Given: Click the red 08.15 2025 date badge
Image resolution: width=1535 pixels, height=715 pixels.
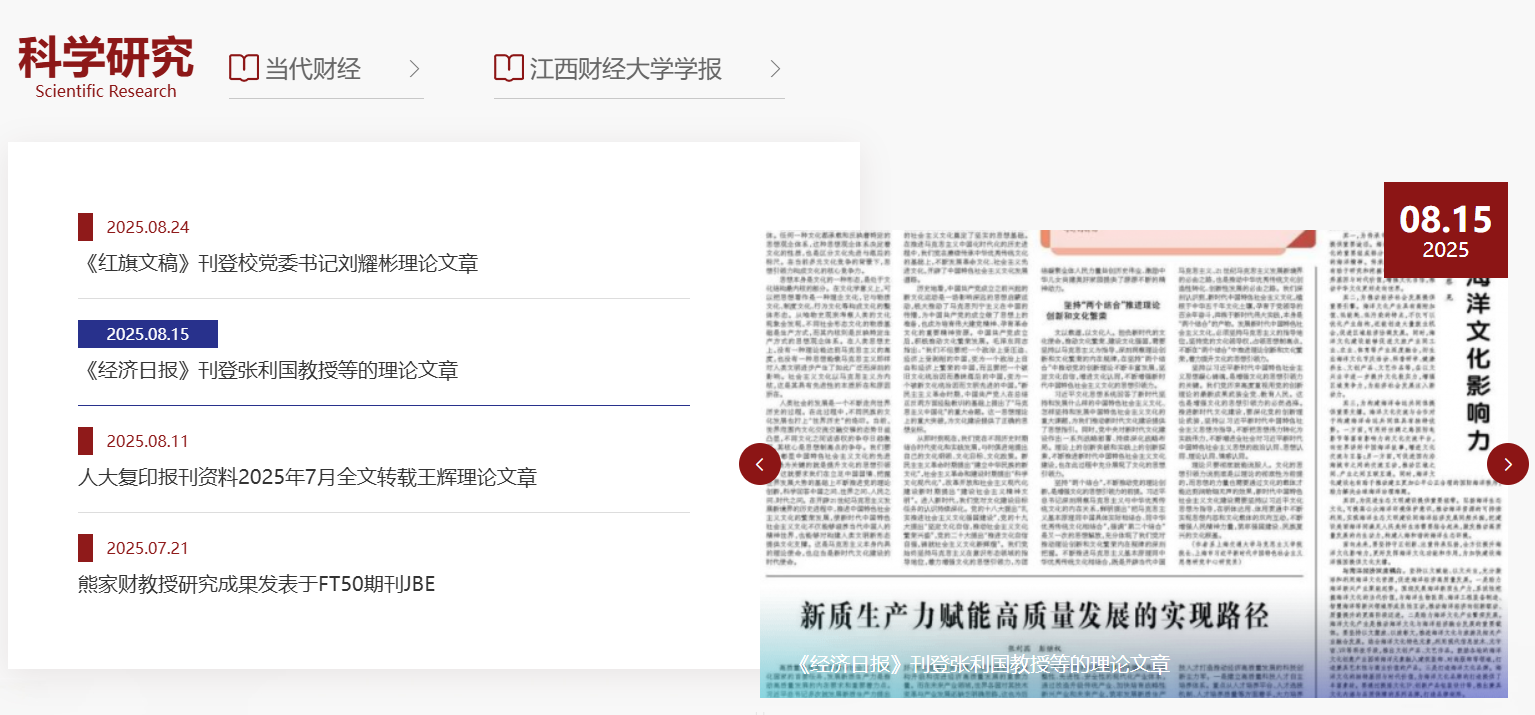Looking at the screenshot, I should tap(1445, 230).
